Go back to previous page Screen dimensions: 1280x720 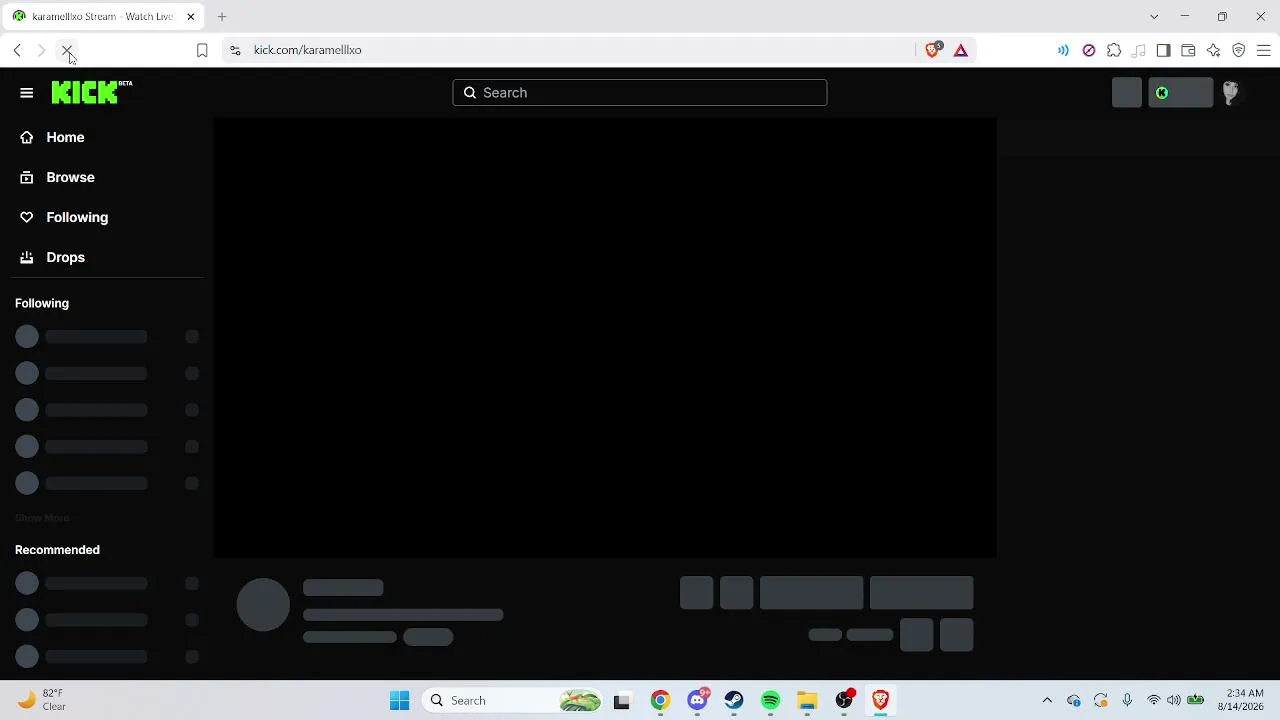[17, 50]
